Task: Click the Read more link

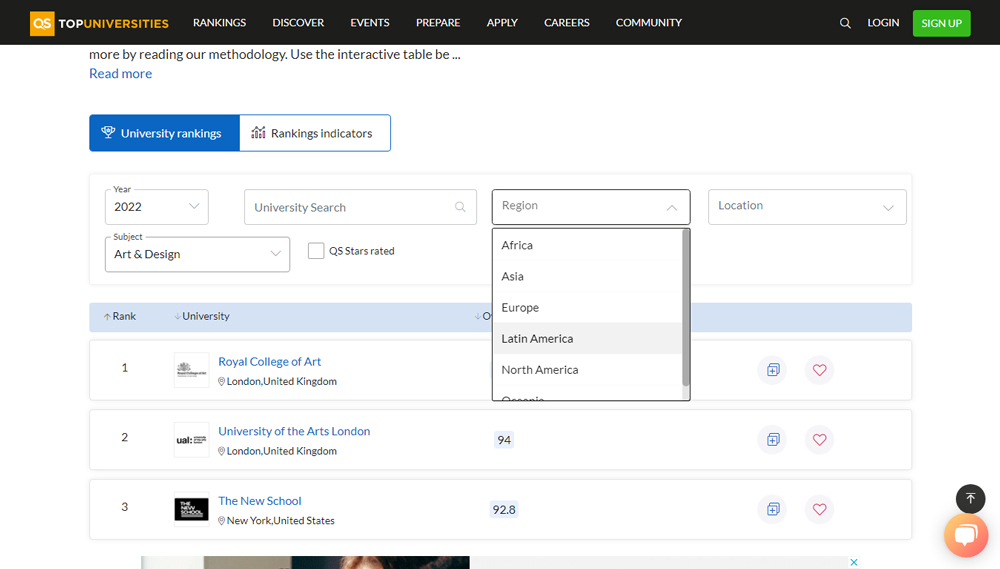Action: (x=121, y=73)
